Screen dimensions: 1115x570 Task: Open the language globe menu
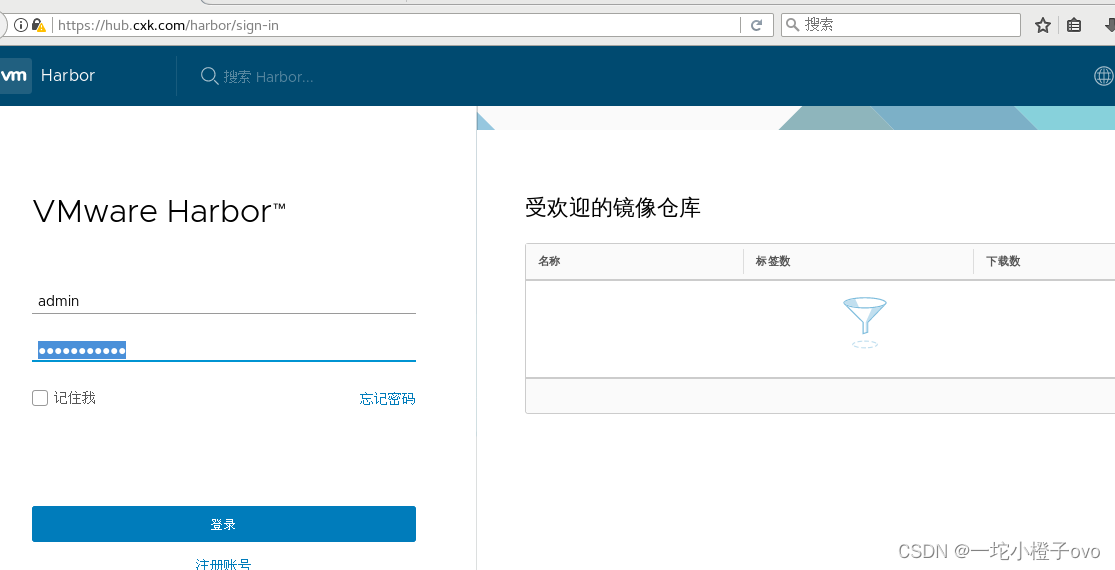tap(1104, 75)
